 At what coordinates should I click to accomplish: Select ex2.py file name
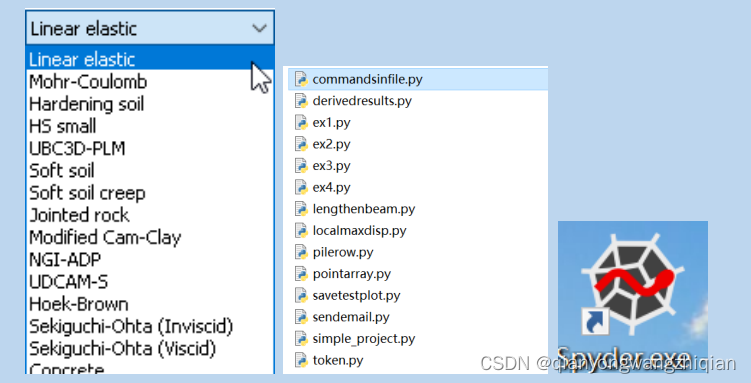[x=331, y=145]
